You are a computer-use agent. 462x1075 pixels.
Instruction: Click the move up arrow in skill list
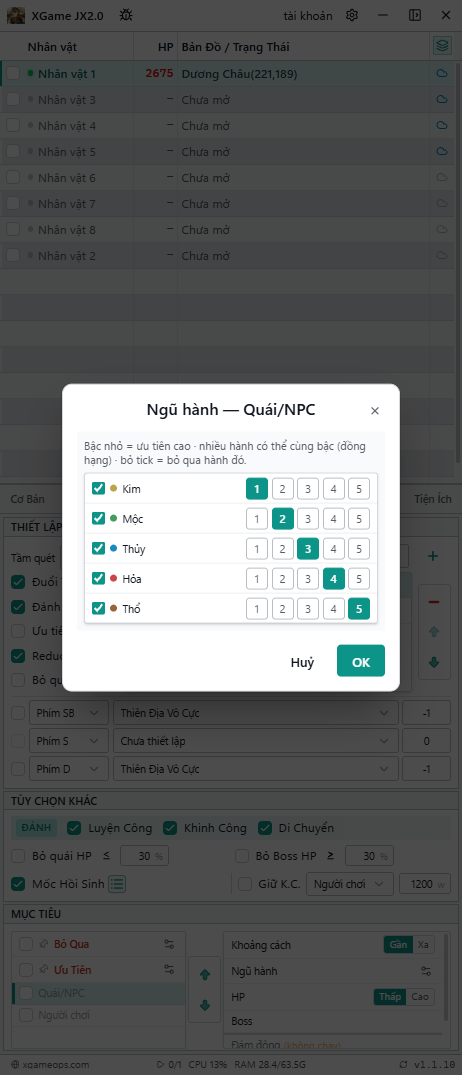(433, 632)
